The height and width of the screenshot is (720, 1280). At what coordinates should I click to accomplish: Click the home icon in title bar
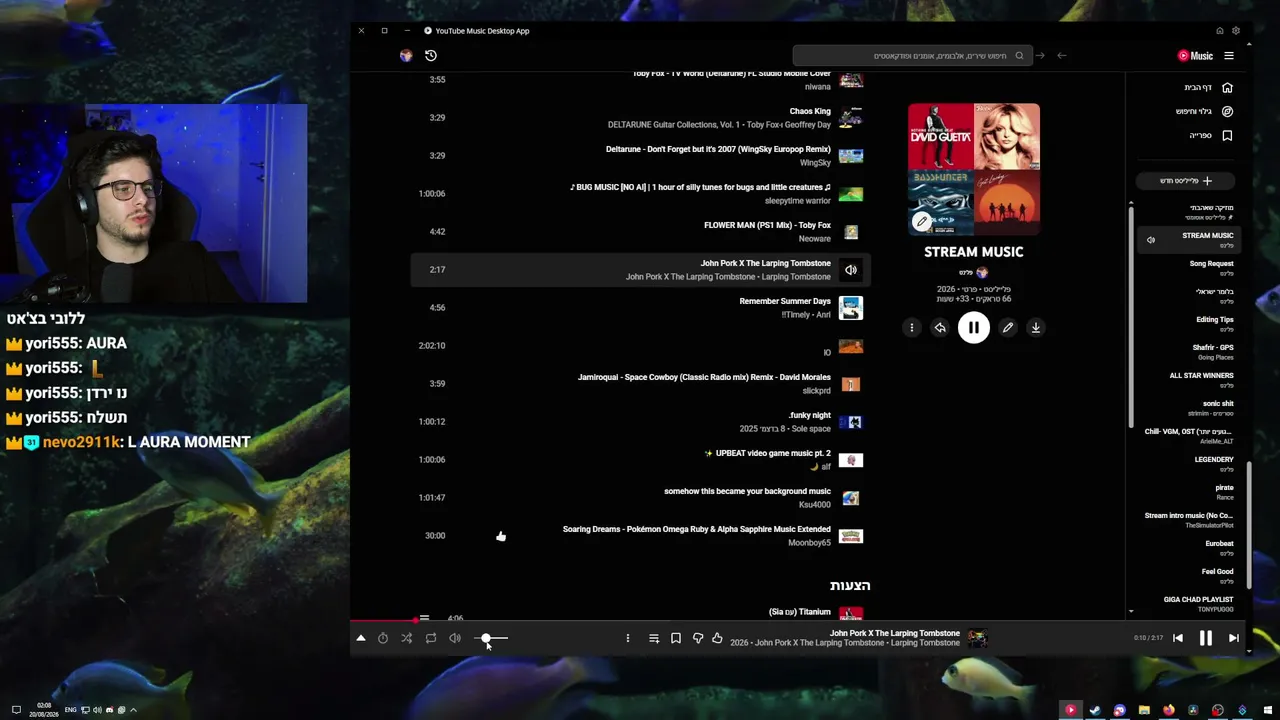[x=1220, y=31]
